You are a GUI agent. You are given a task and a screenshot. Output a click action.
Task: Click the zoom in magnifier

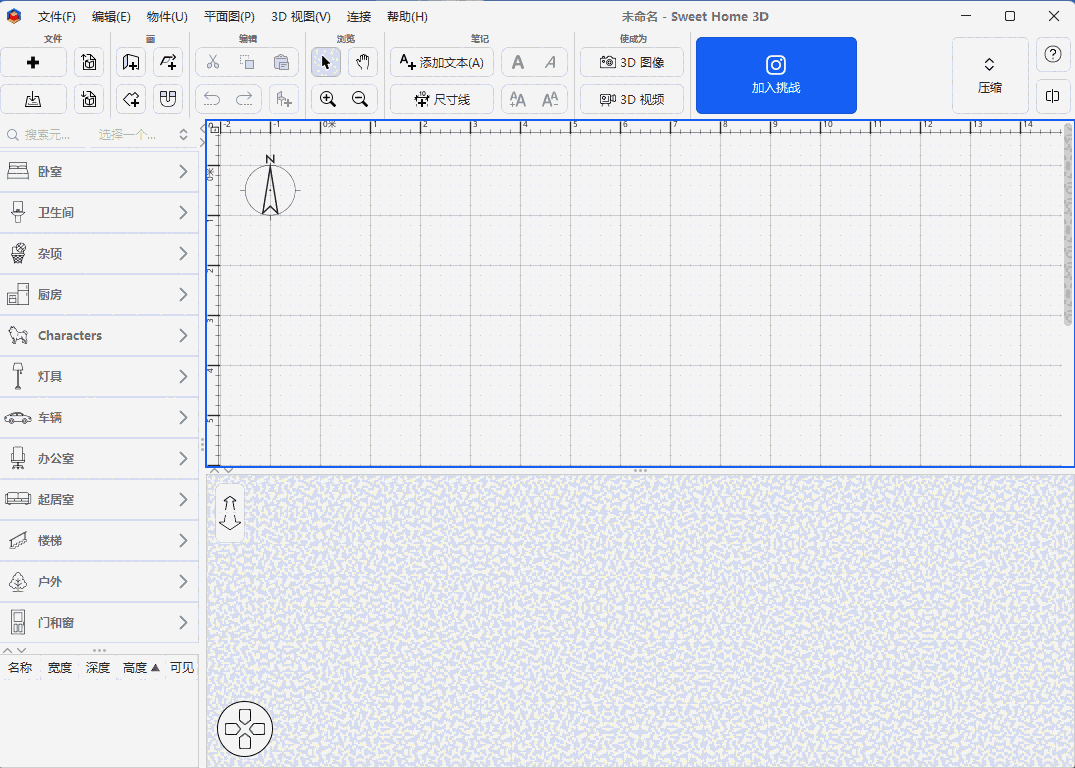coord(327,99)
